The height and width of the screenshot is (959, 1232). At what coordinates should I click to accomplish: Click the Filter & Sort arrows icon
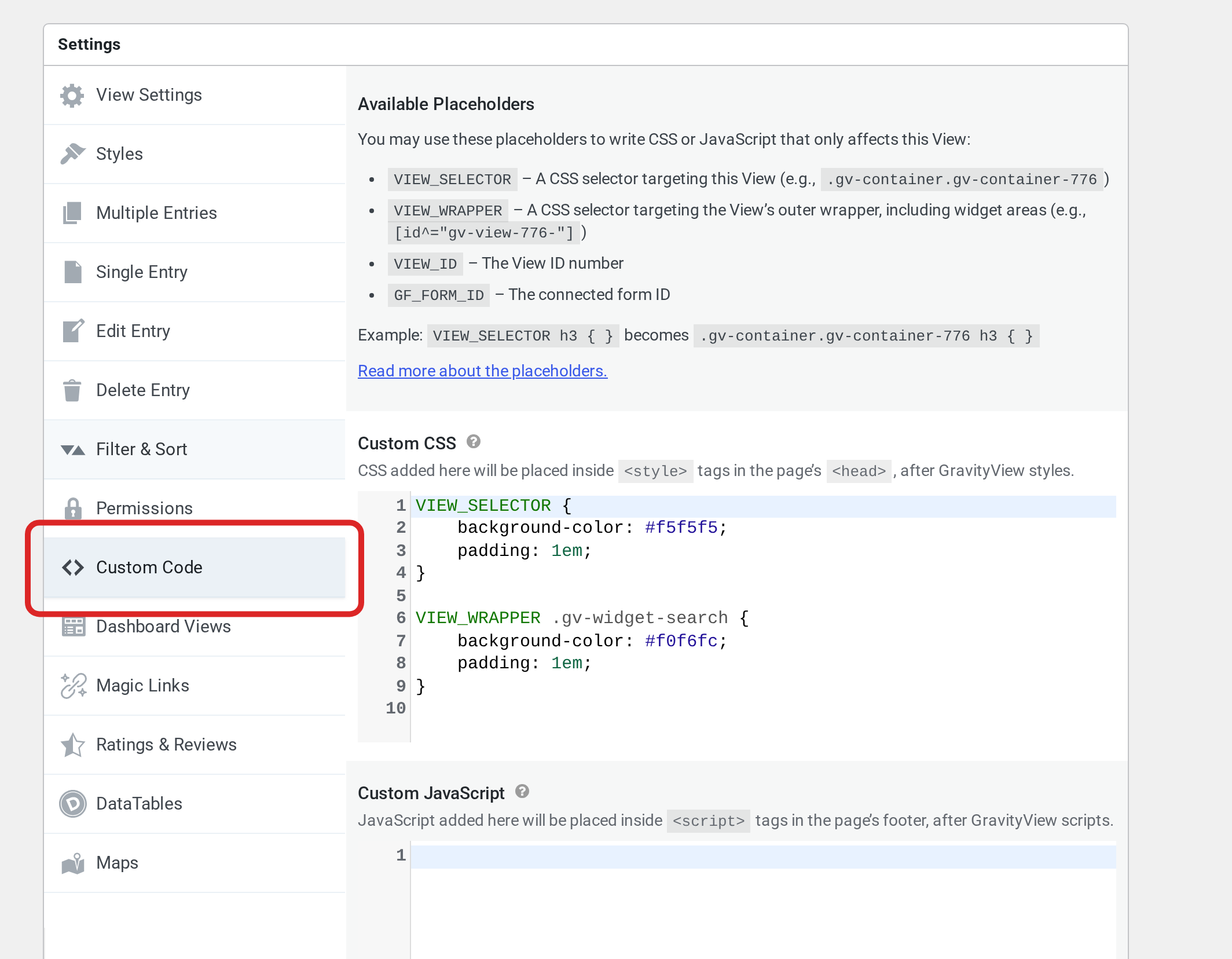pos(73,450)
